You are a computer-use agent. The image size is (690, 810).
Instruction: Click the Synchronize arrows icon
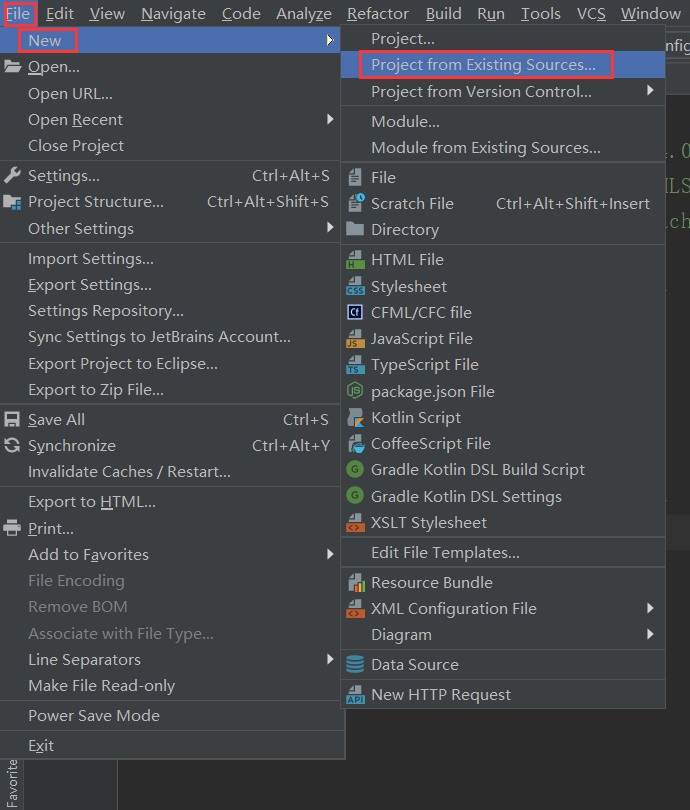[x=12, y=445]
